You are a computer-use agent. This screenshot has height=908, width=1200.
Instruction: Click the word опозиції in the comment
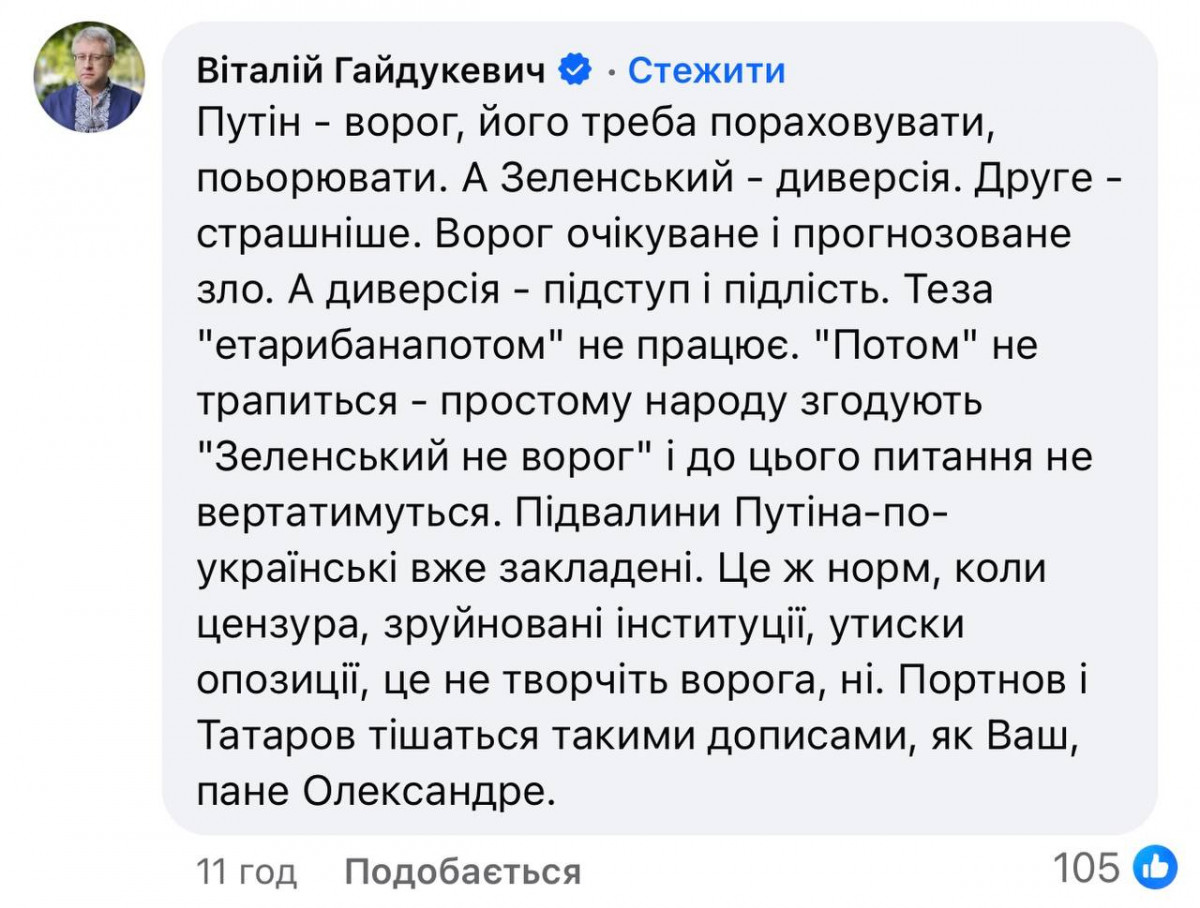272,683
